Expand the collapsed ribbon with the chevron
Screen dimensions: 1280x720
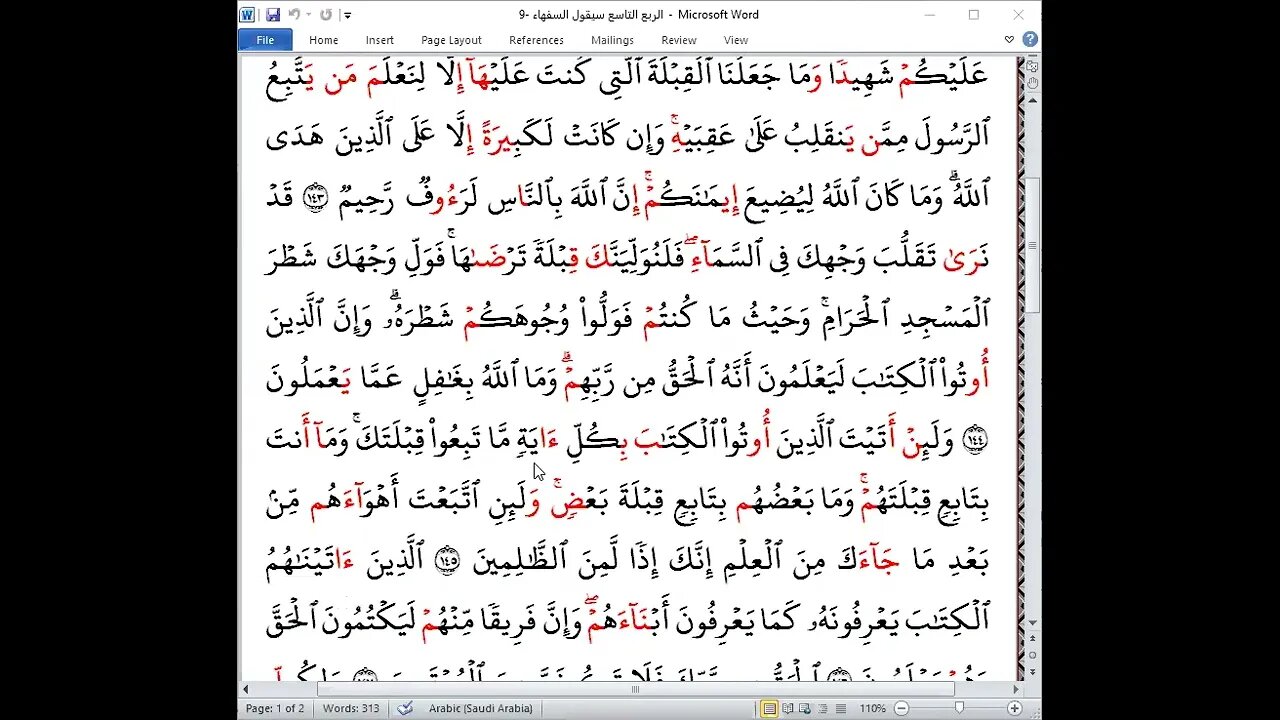pos(1009,40)
